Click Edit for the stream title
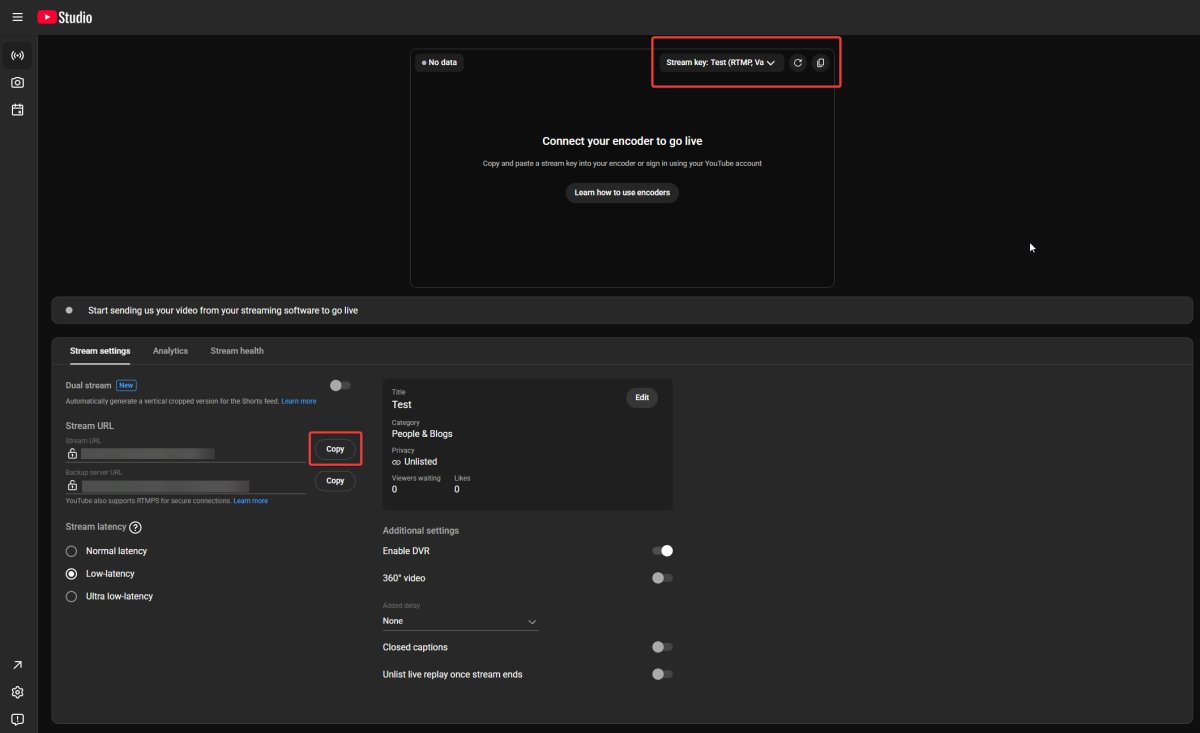 point(642,397)
